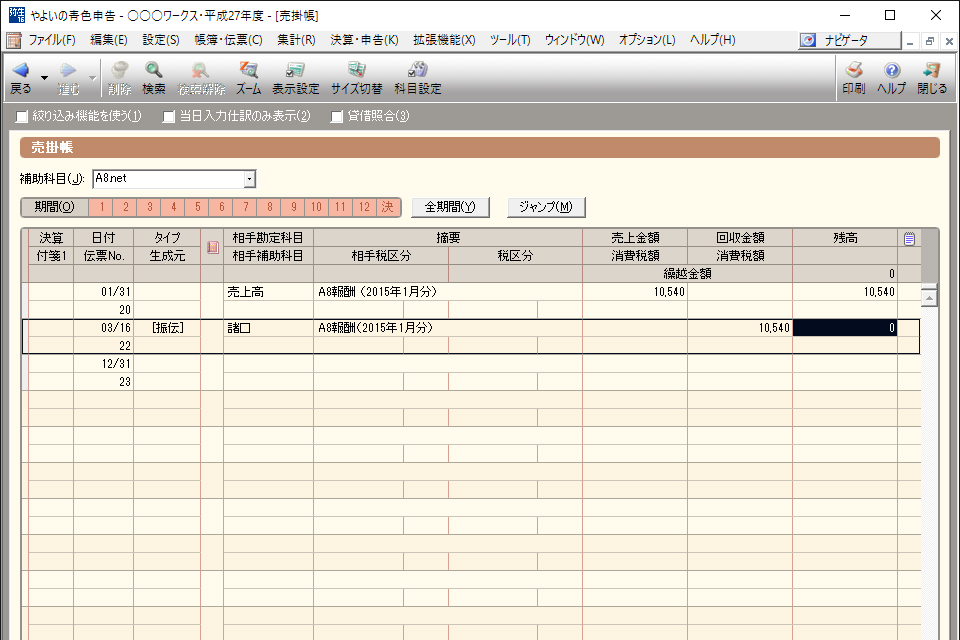Click the 進む (Forward) toolbar icon
Screen dimensions: 960x640
click(x=69, y=78)
